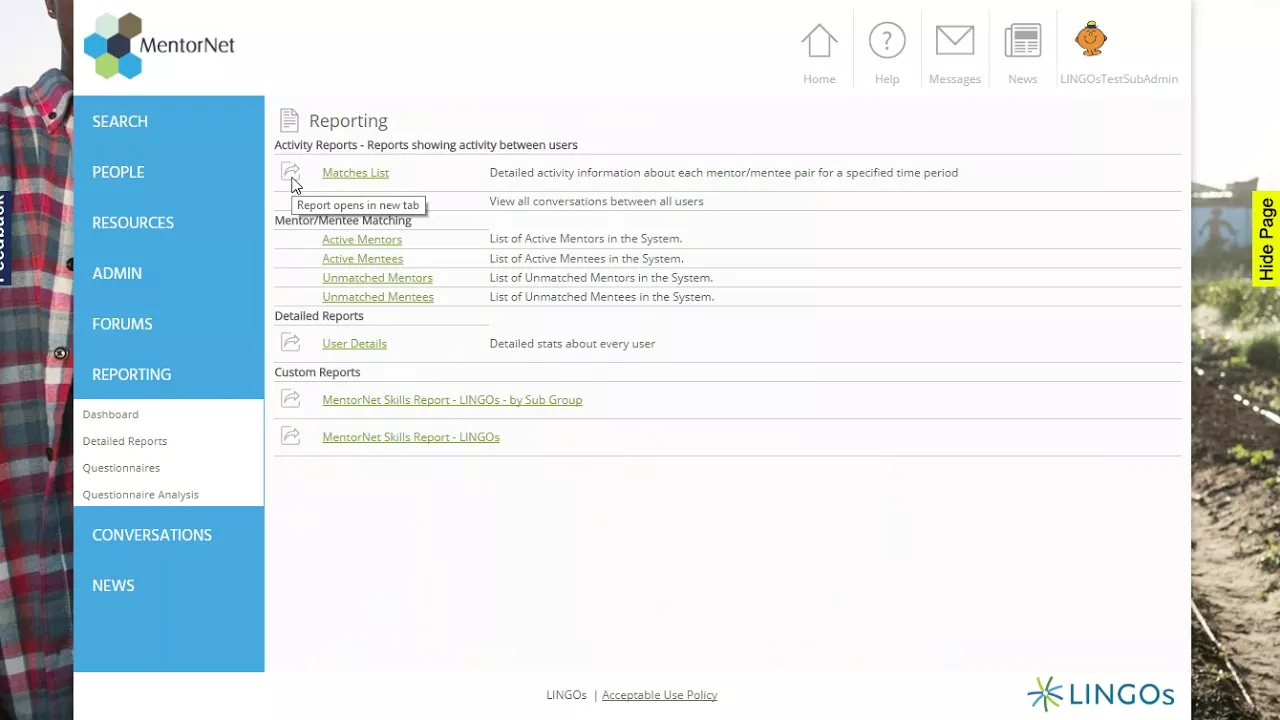This screenshot has height=720, width=1280.
Task: Click 'List of Active Mentors in the System.' text
Action: (586, 238)
